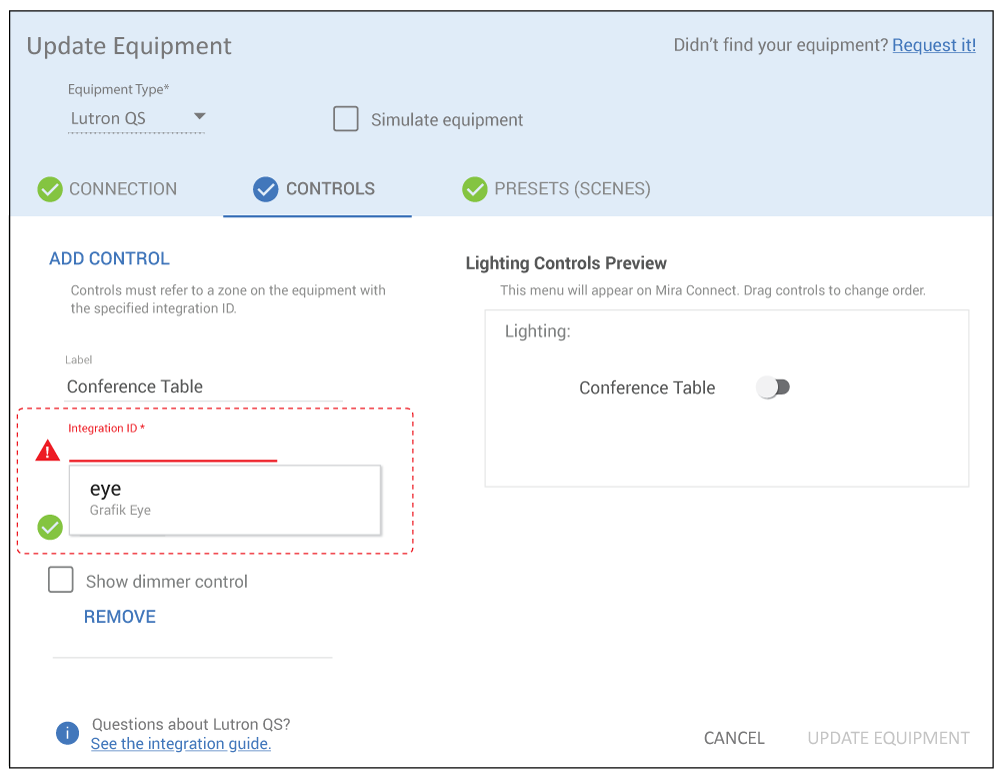This screenshot has width=1000, height=773.
Task: Click REMOVE to delete the control
Action: (x=120, y=617)
